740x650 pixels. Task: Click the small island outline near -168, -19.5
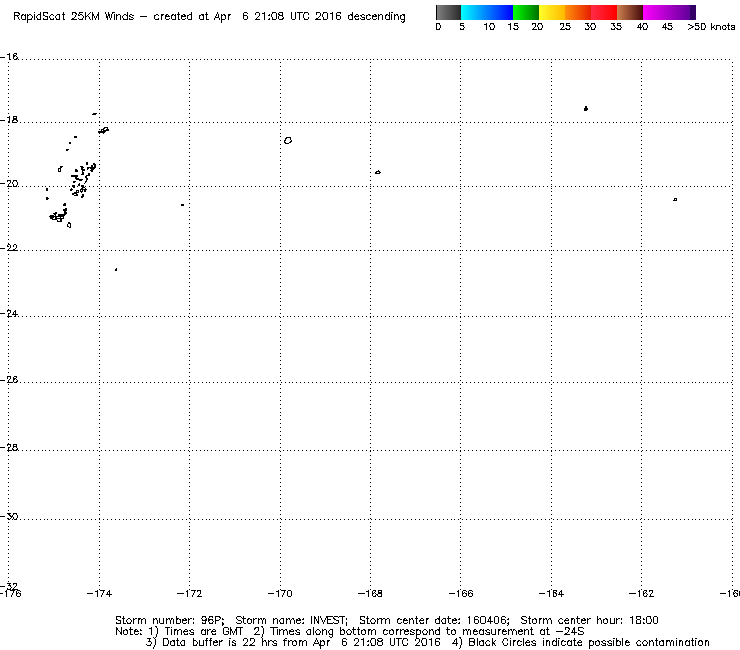pyautogui.click(x=378, y=172)
